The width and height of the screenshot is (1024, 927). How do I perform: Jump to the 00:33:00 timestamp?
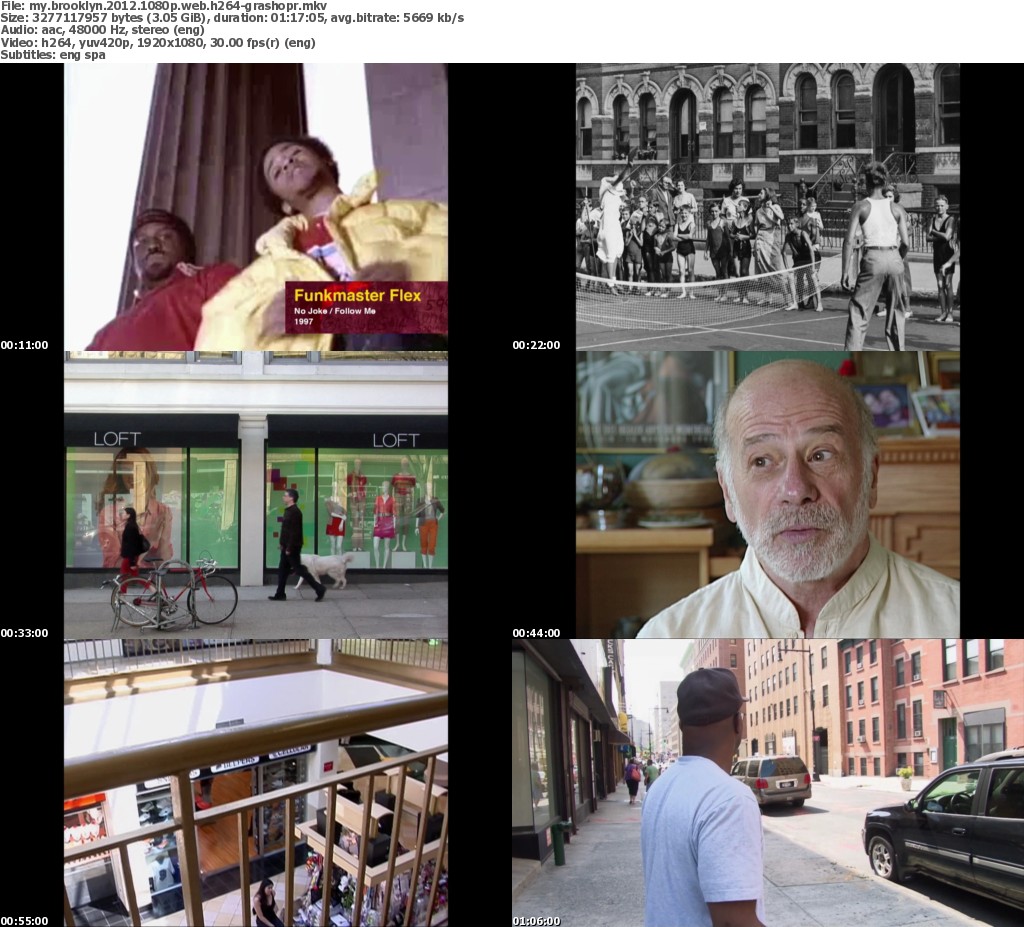tap(24, 633)
